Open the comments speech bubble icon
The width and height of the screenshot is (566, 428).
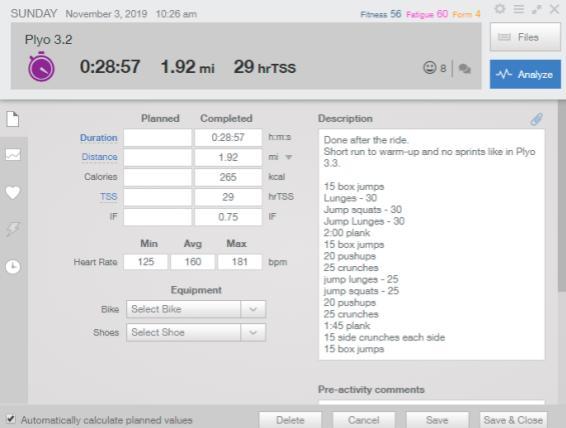[465, 68]
